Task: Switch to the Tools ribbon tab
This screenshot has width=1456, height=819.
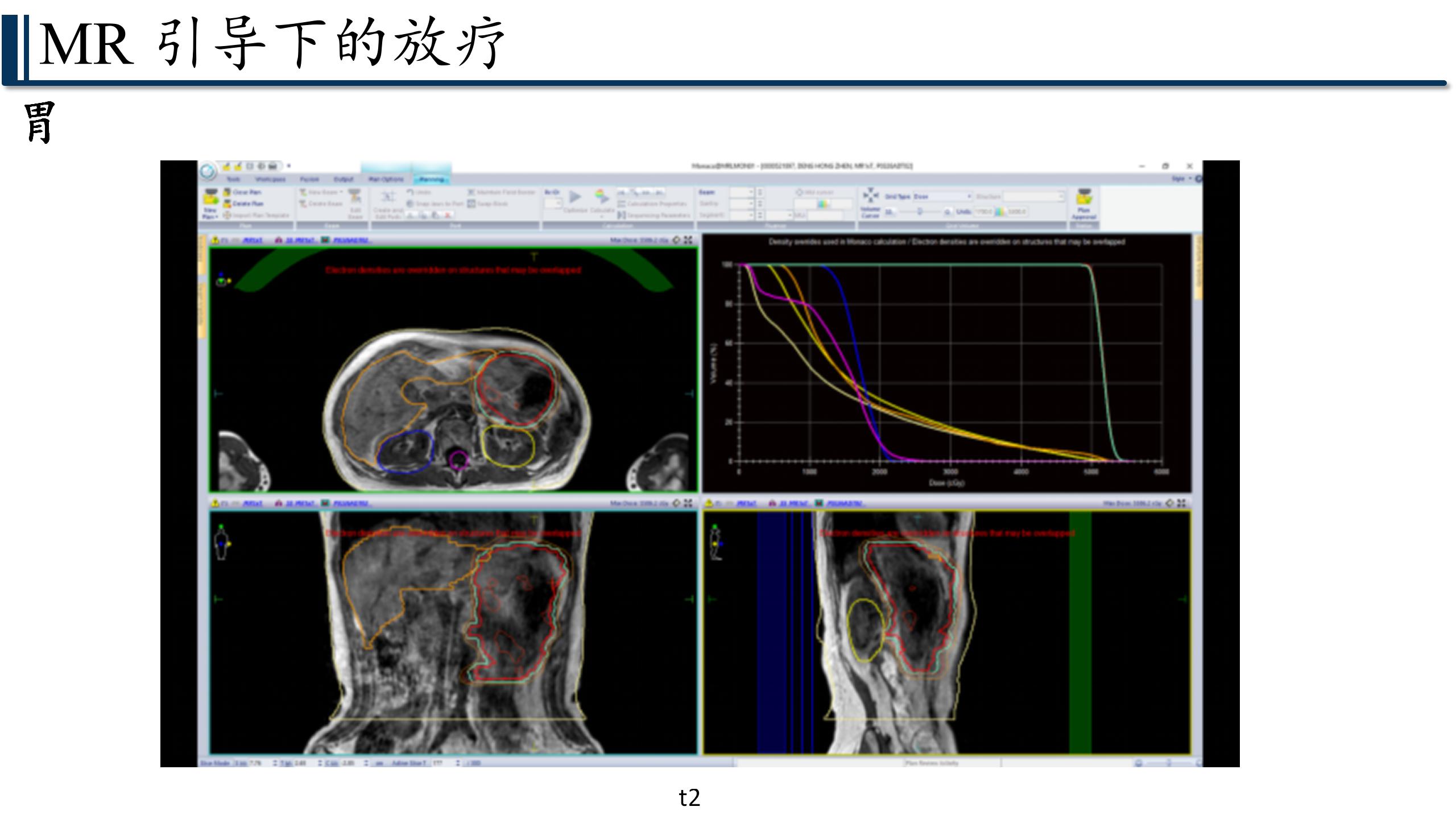Action: coord(234,179)
